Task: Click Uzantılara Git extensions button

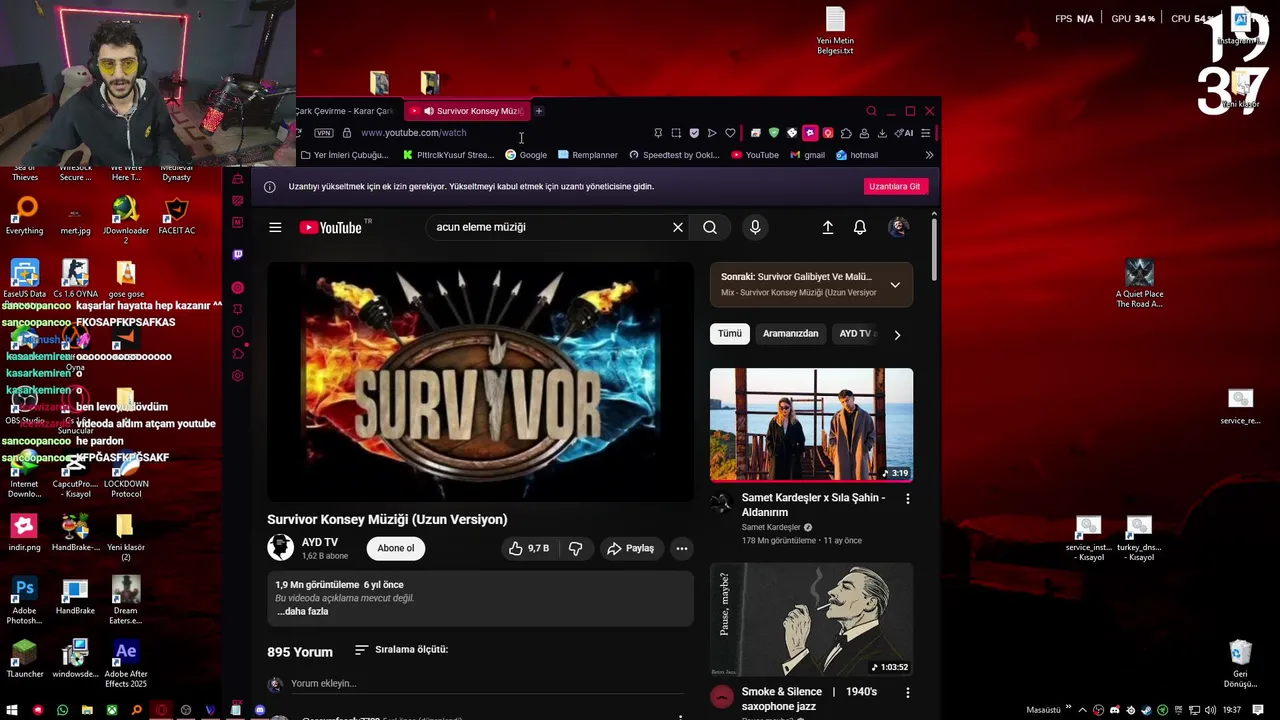Action: [x=895, y=186]
